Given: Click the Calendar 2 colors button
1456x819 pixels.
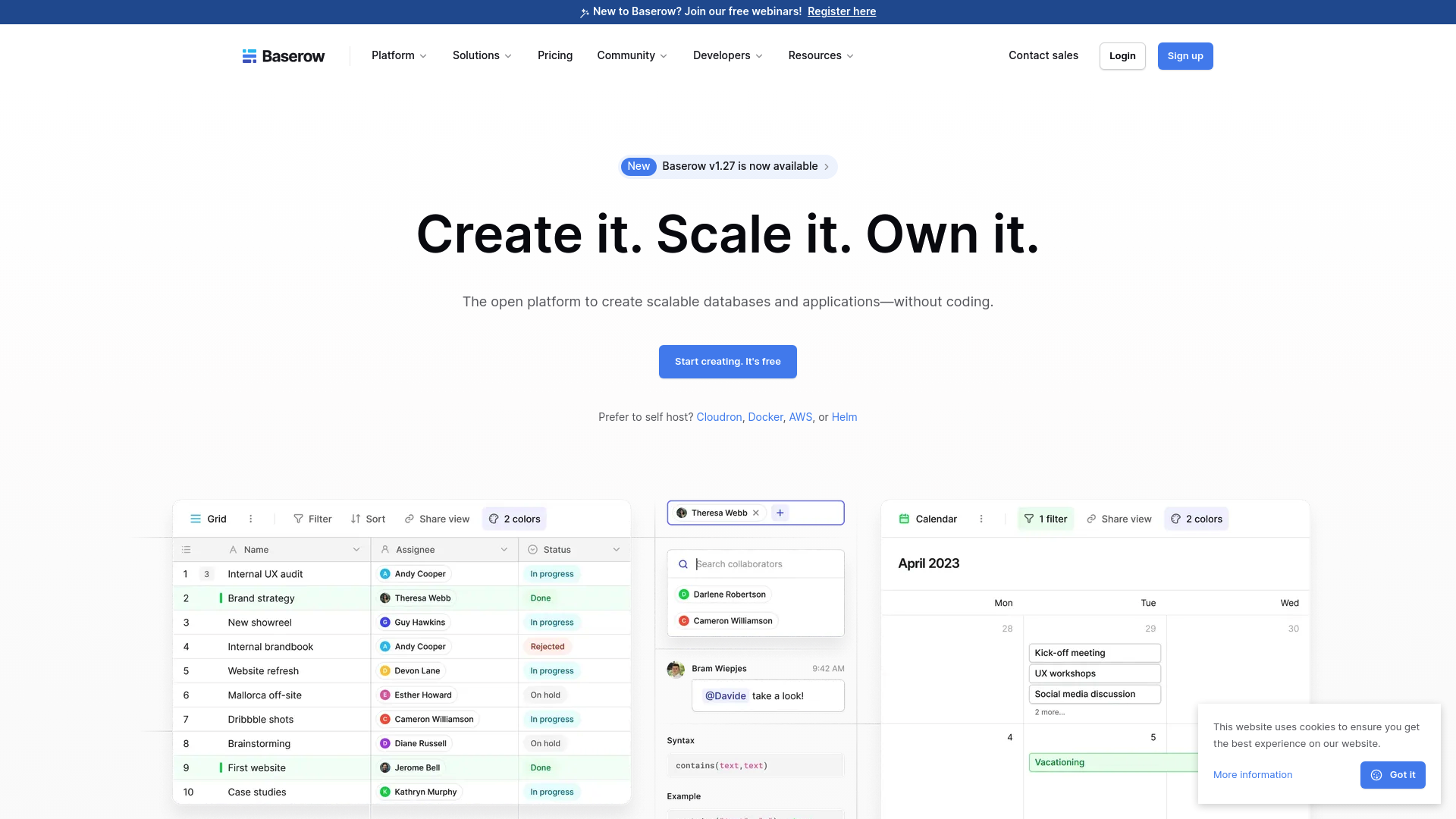Looking at the screenshot, I should (x=1197, y=519).
